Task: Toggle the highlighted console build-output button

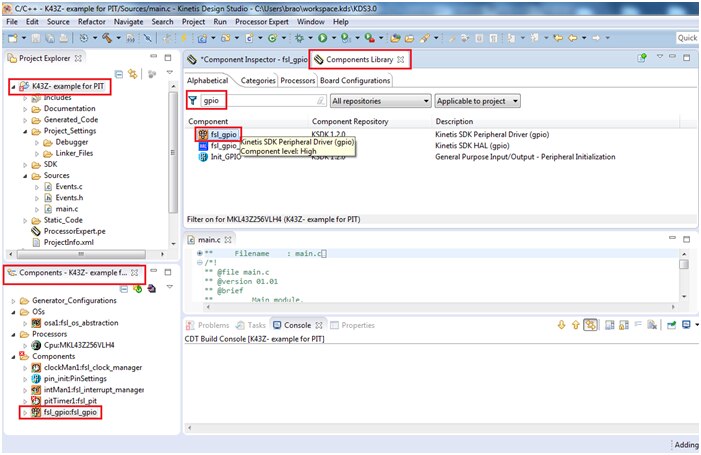Action: coord(592,325)
